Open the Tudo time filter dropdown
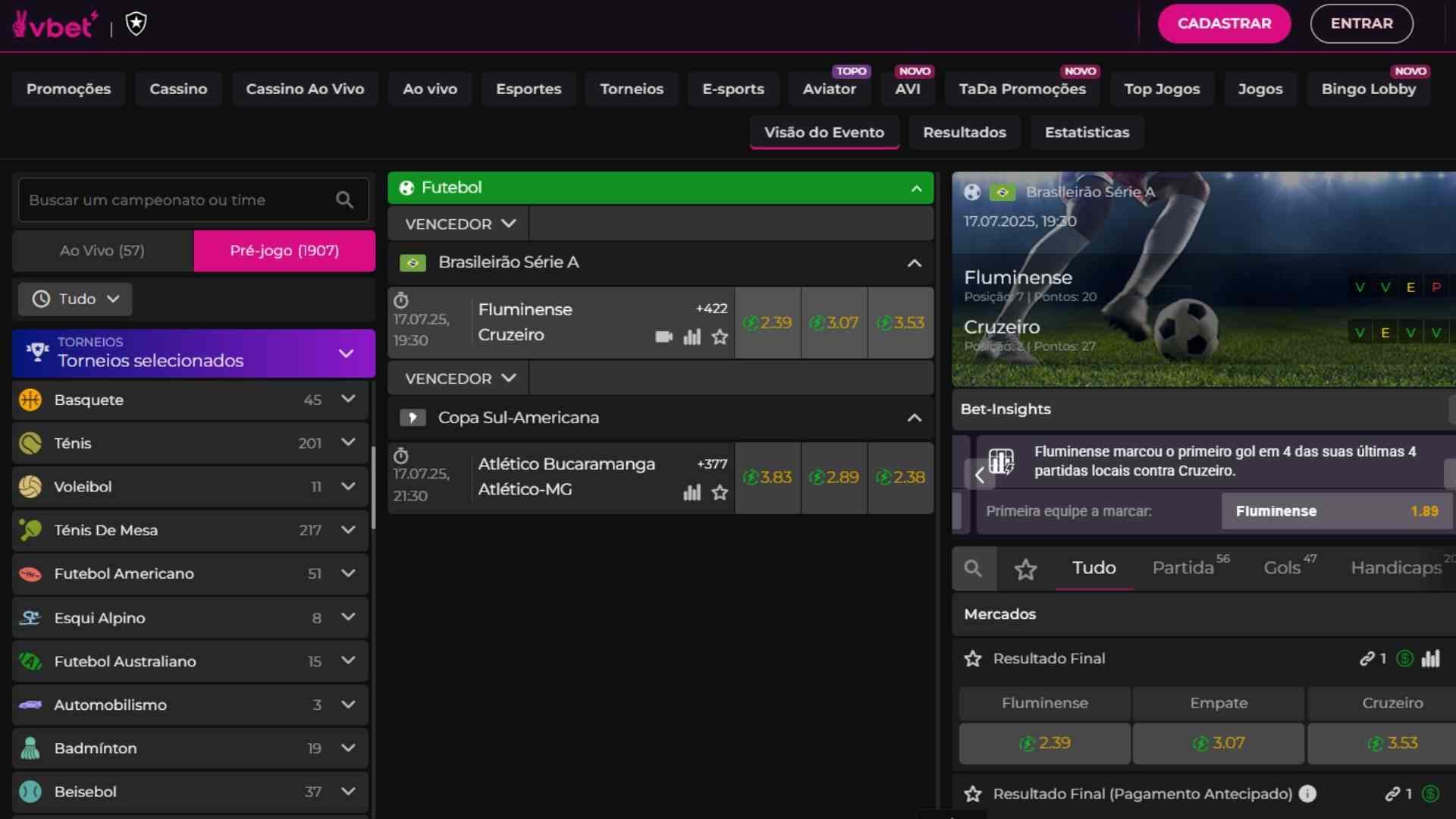This screenshot has height=819, width=1456. [x=74, y=299]
